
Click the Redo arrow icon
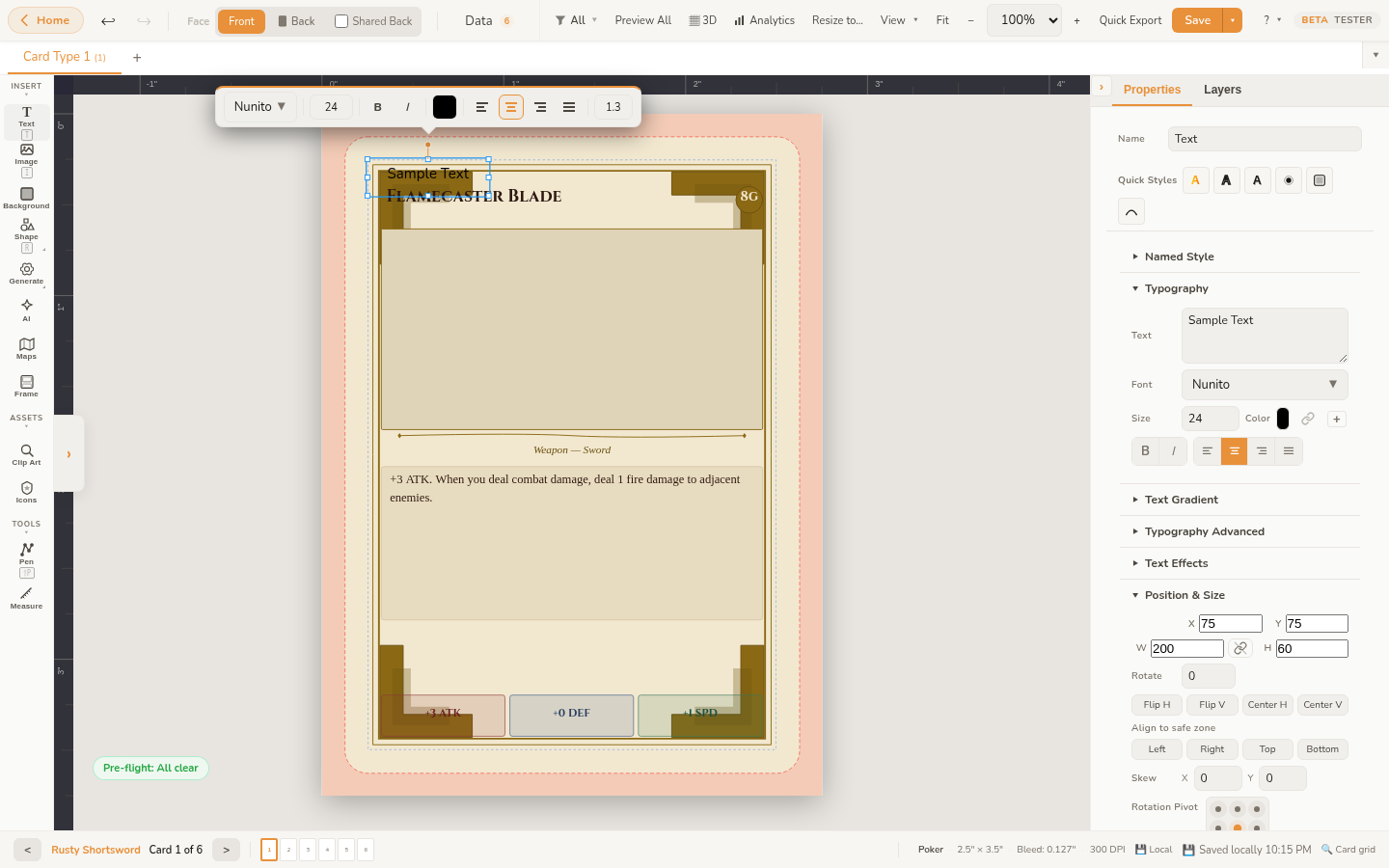click(x=144, y=20)
